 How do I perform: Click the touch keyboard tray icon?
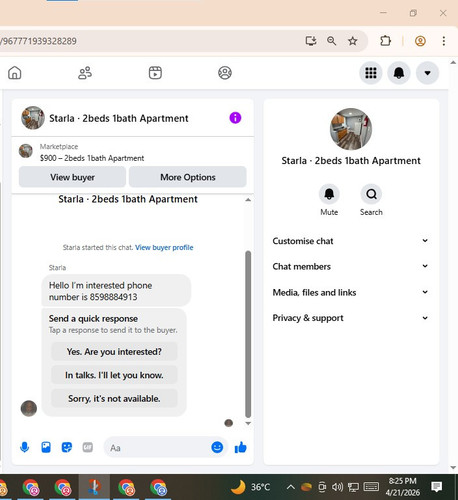[371, 487]
